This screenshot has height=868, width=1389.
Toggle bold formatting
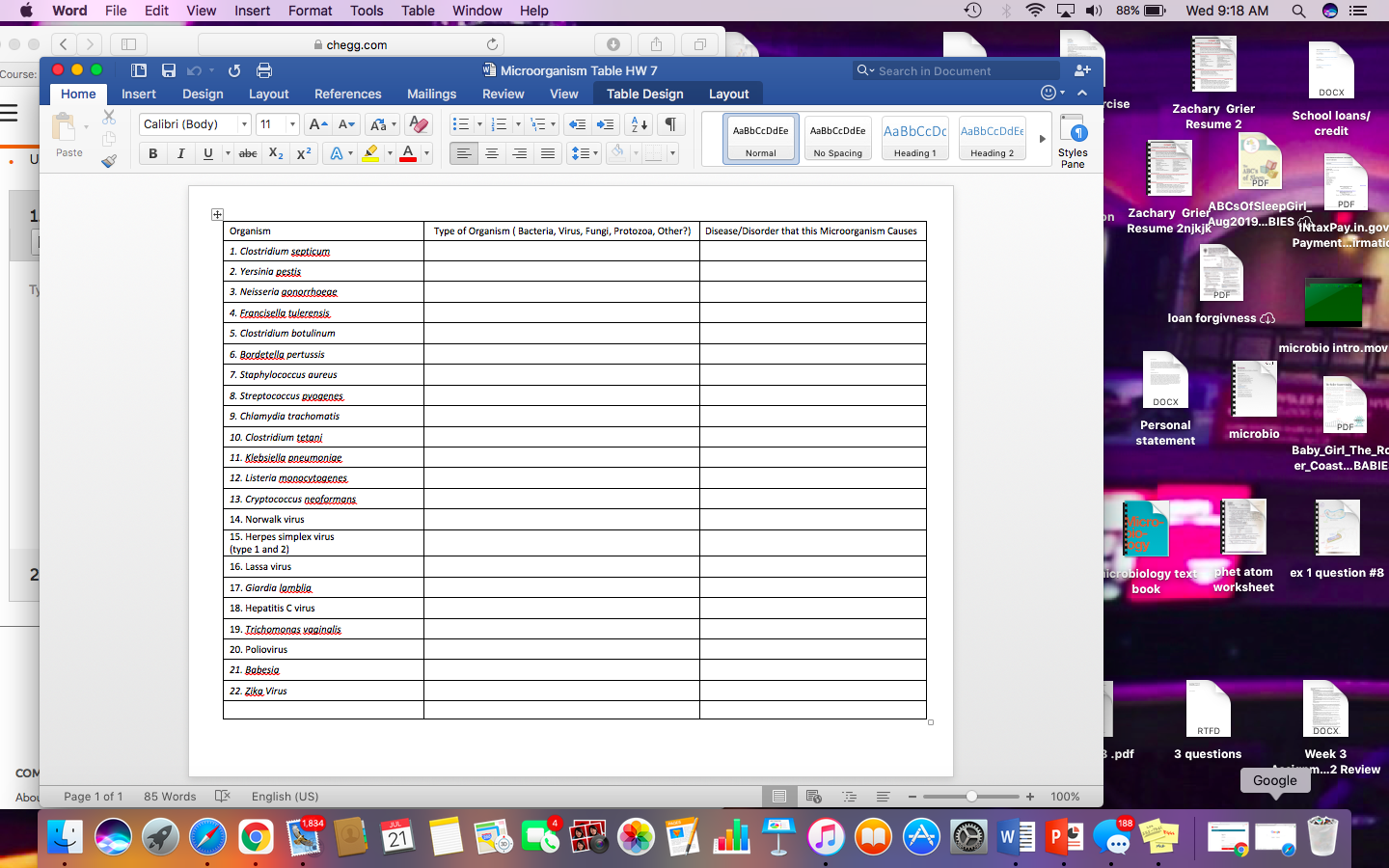click(152, 152)
